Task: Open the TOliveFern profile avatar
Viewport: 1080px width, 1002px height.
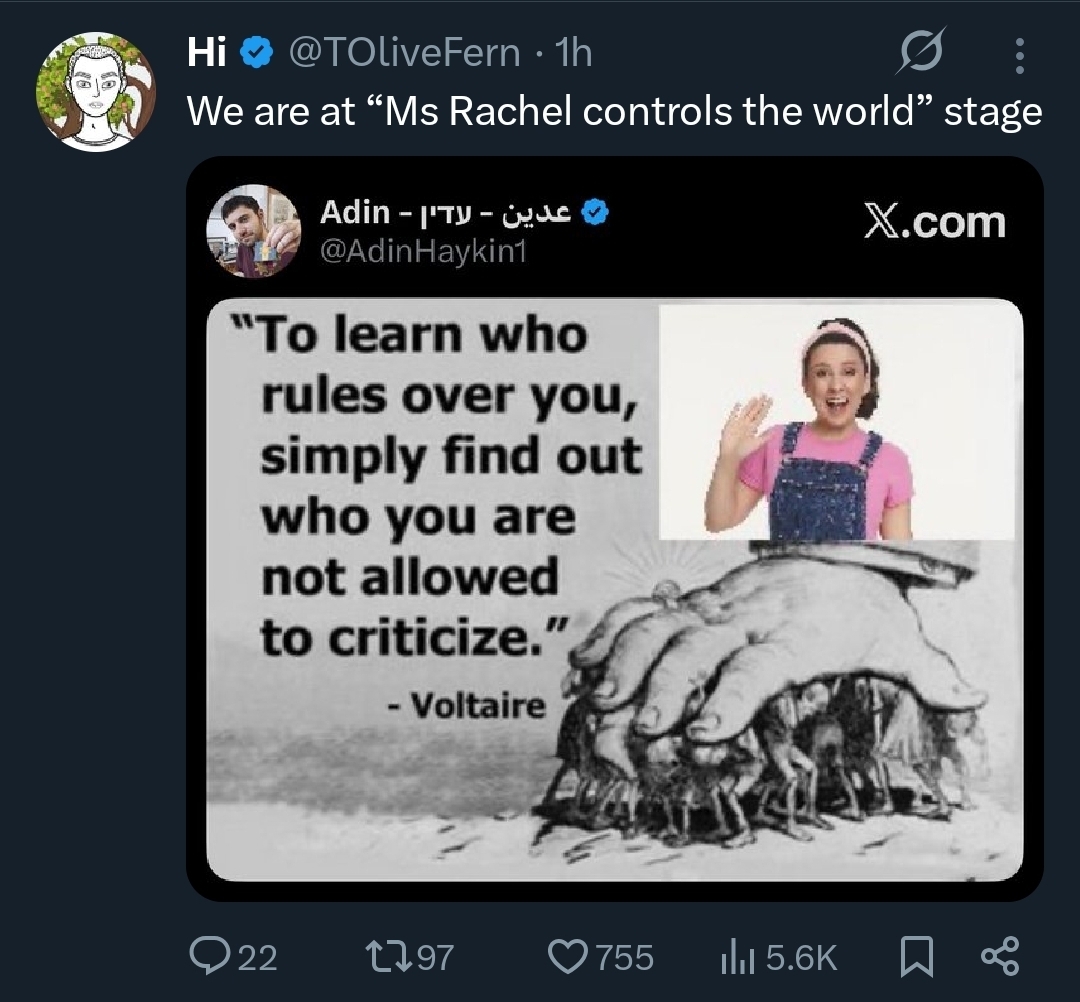Action: (96, 92)
